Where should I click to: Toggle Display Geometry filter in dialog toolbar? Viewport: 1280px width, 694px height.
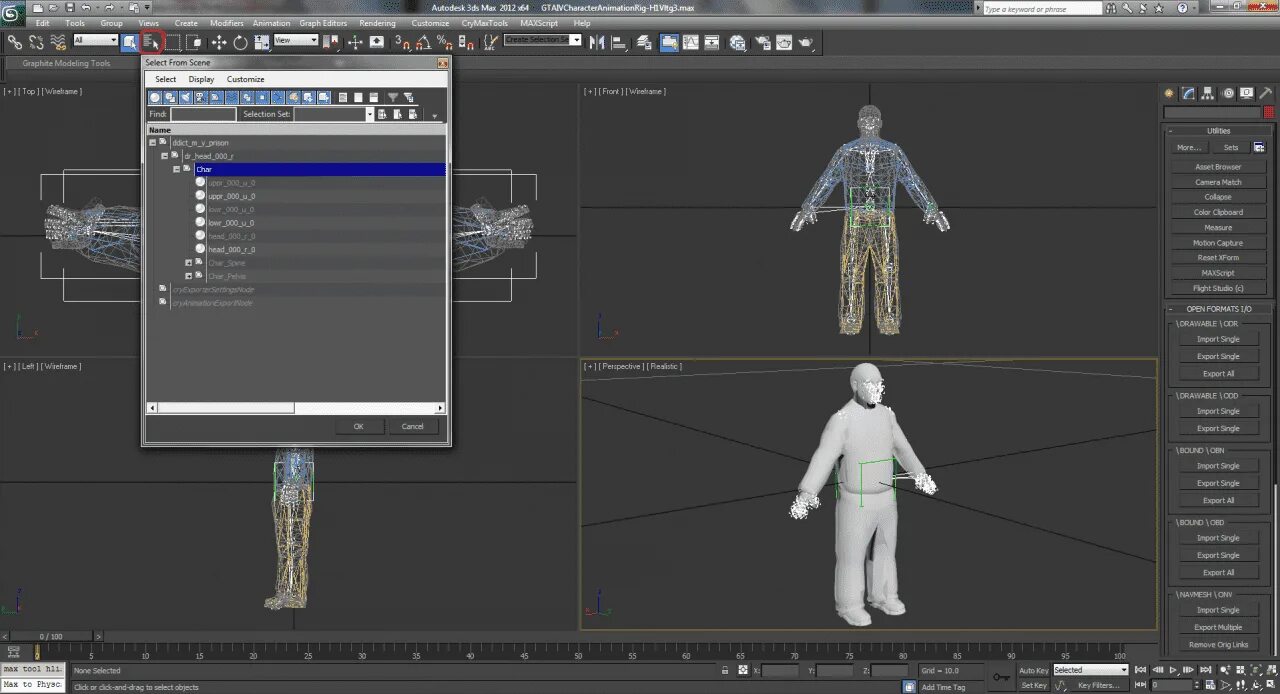155,97
